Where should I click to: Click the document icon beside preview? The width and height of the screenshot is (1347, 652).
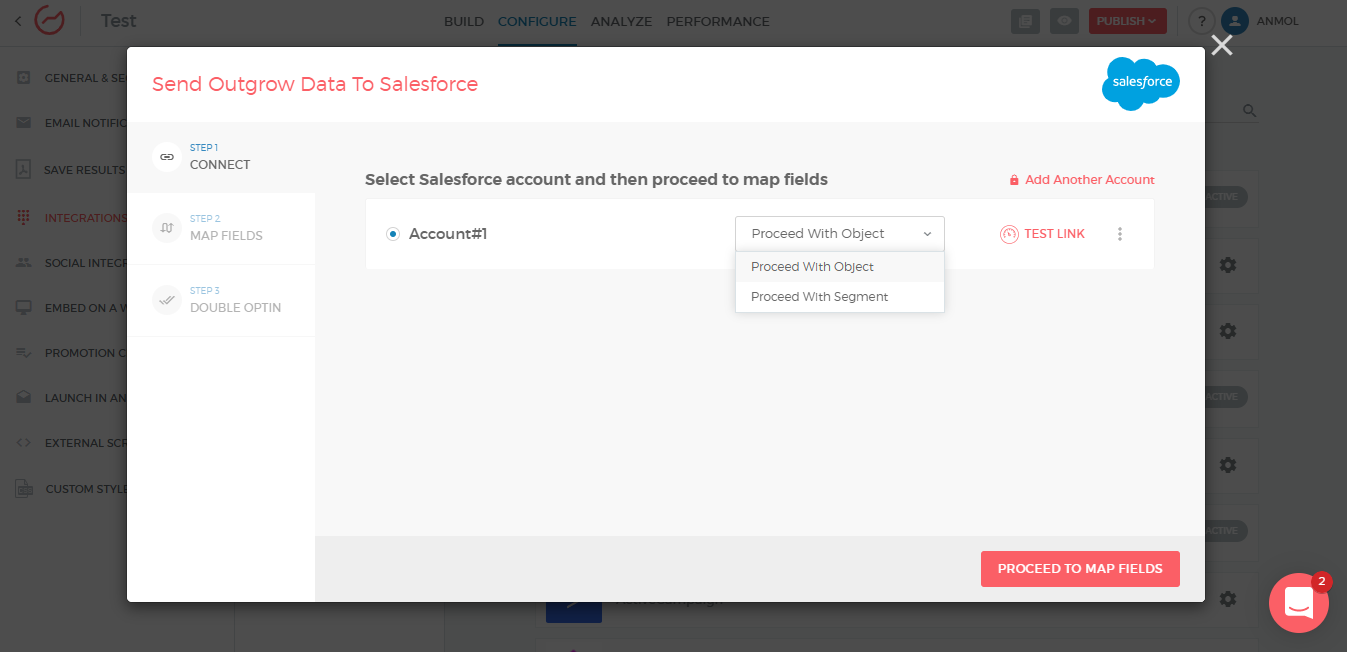pos(1025,21)
